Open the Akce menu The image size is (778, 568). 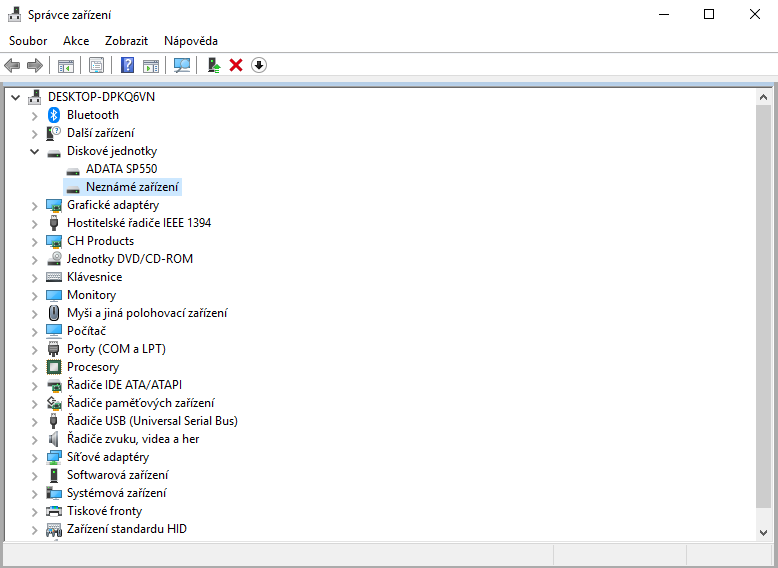(76, 41)
